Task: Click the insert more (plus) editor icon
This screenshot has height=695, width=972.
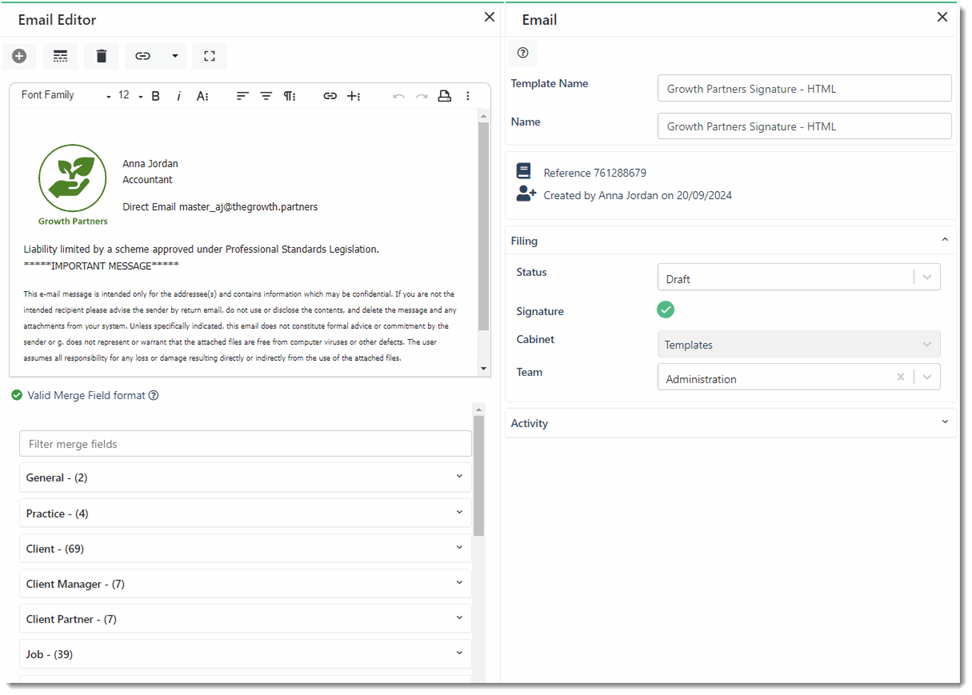Action: [x=353, y=96]
